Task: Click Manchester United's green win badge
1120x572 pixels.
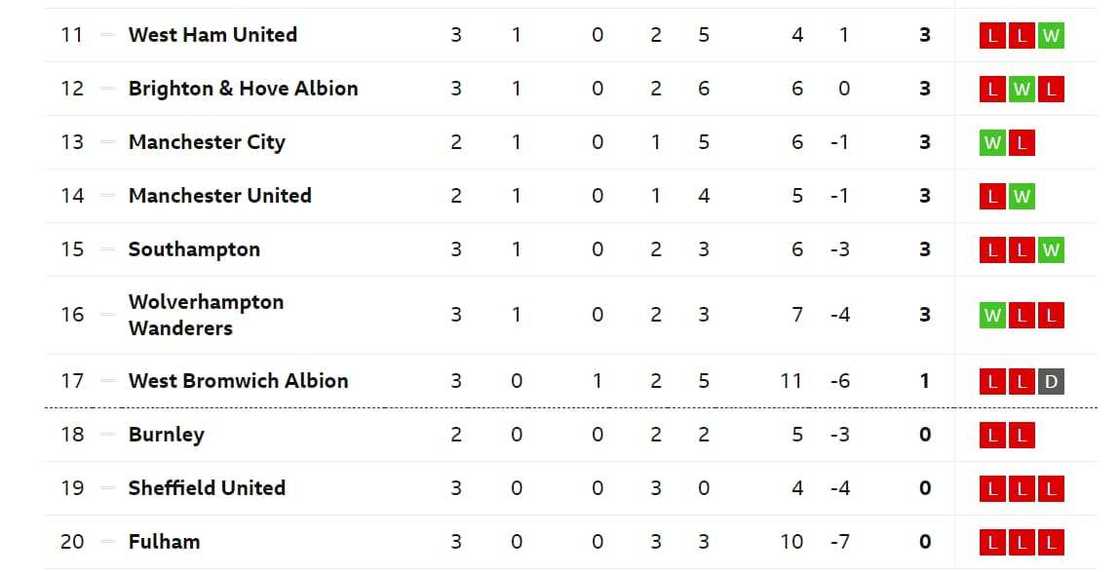Action: [x=1021, y=197]
